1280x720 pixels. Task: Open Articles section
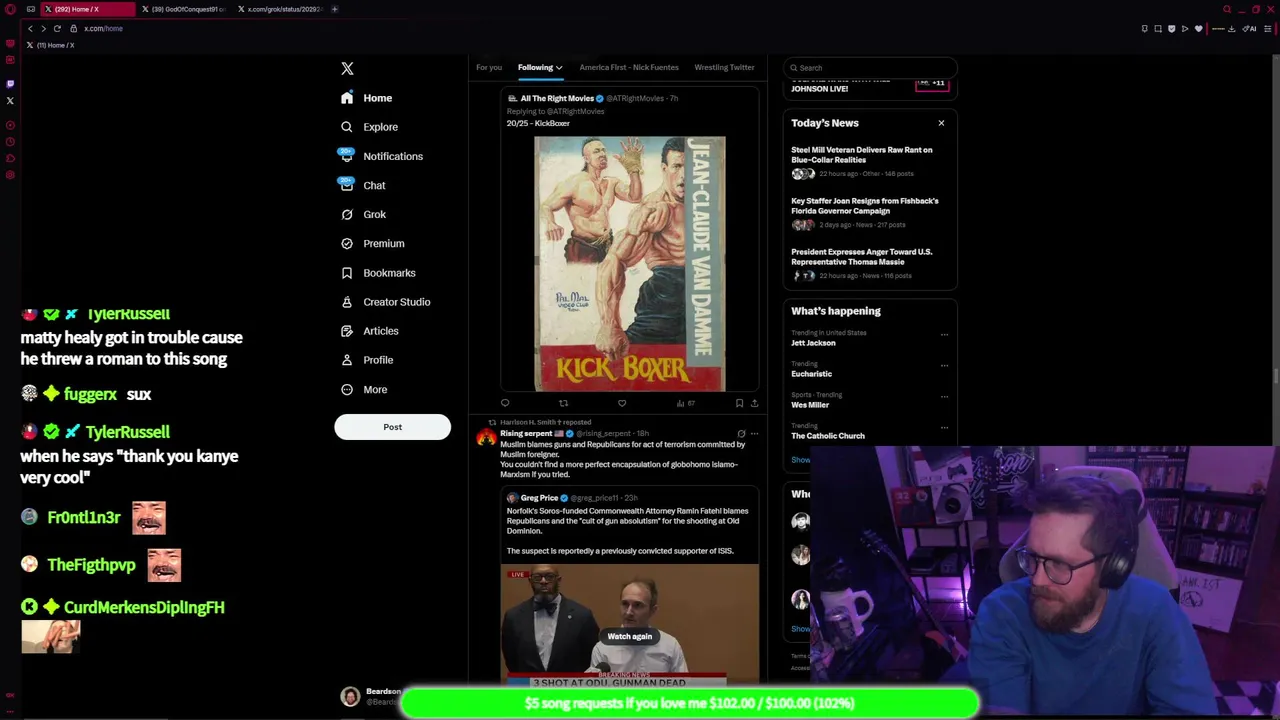tap(369, 330)
